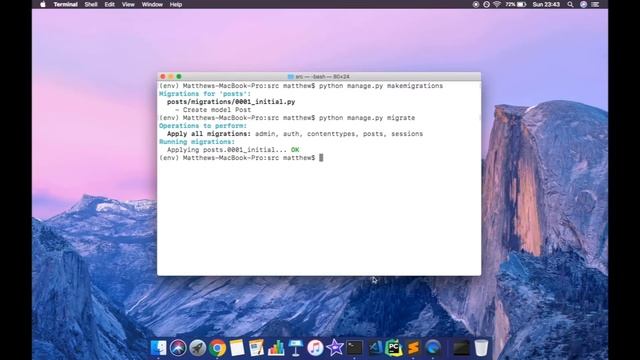Screen dimensions: 640x360
Task: Open Numbers chart icon in Dock
Action: click(x=276, y=348)
